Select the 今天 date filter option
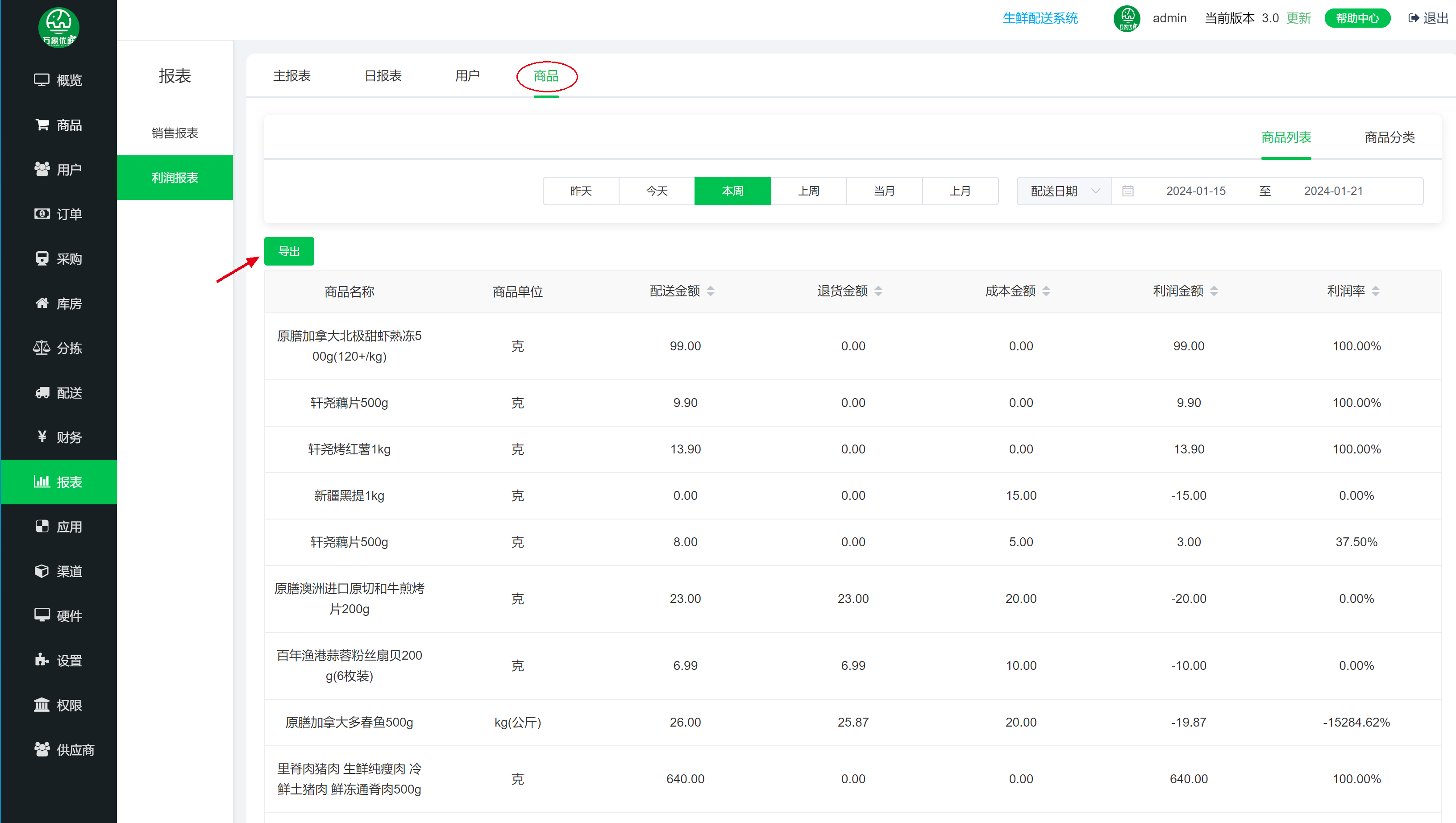Screen dimensions: 1456x823 coord(657,191)
